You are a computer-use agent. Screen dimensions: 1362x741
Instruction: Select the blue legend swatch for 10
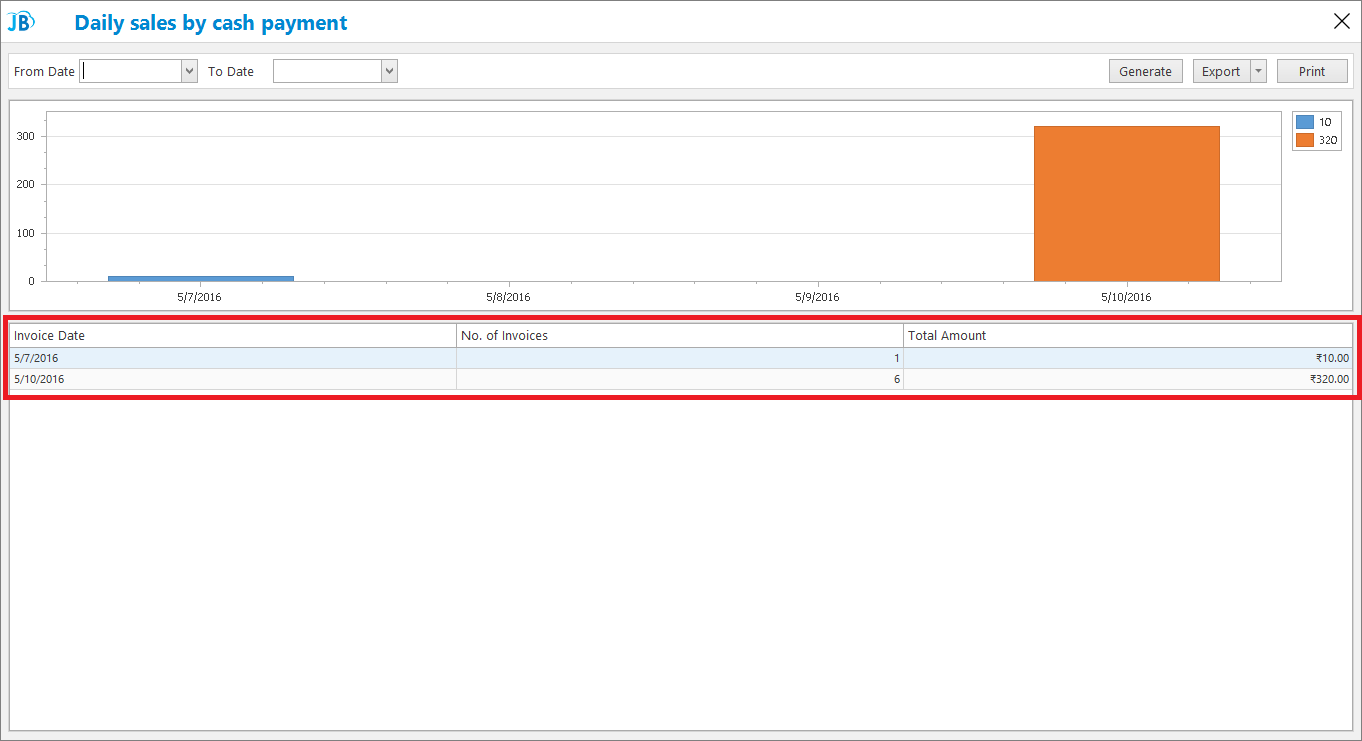(x=1305, y=122)
